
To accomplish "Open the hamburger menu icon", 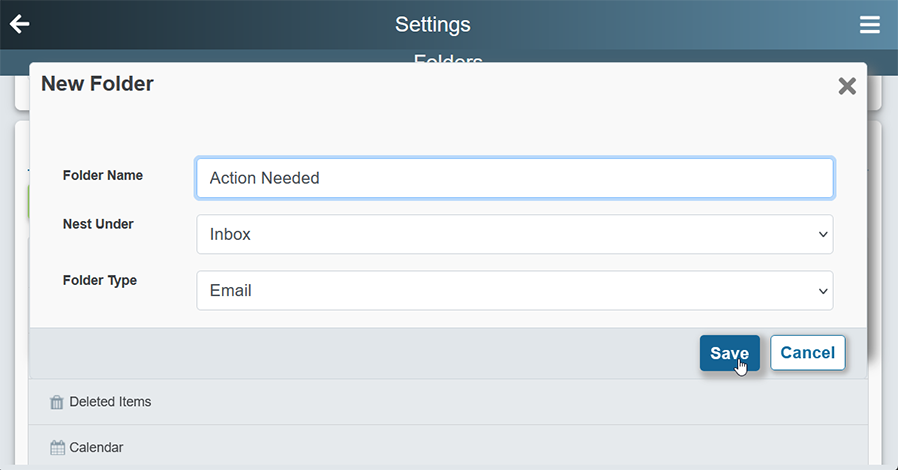I will [x=869, y=25].
